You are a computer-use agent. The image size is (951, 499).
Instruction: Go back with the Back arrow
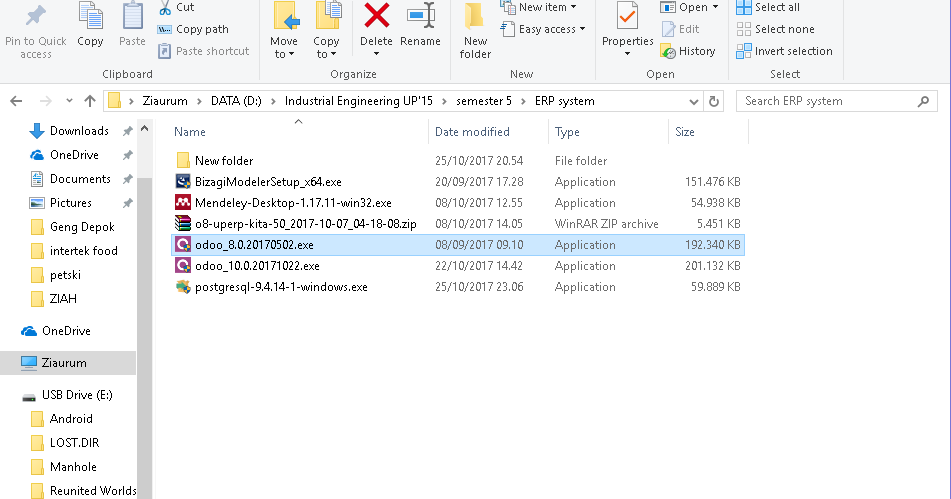16,101
